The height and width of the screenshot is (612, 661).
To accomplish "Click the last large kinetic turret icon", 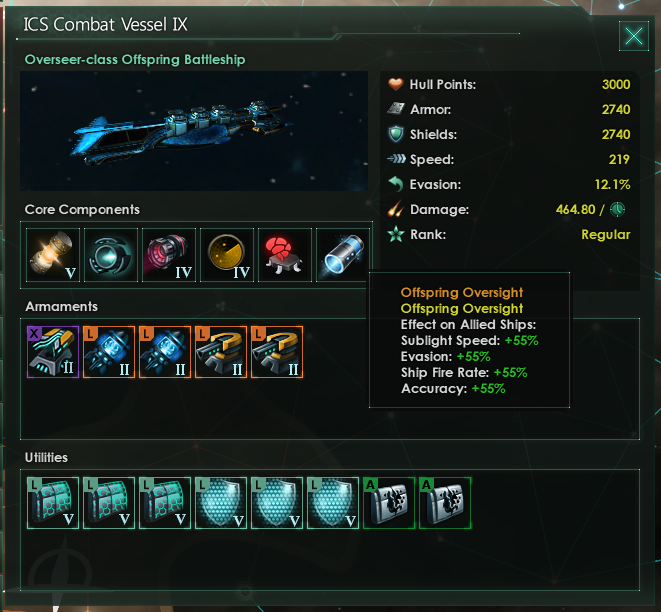I will point(277,352).
